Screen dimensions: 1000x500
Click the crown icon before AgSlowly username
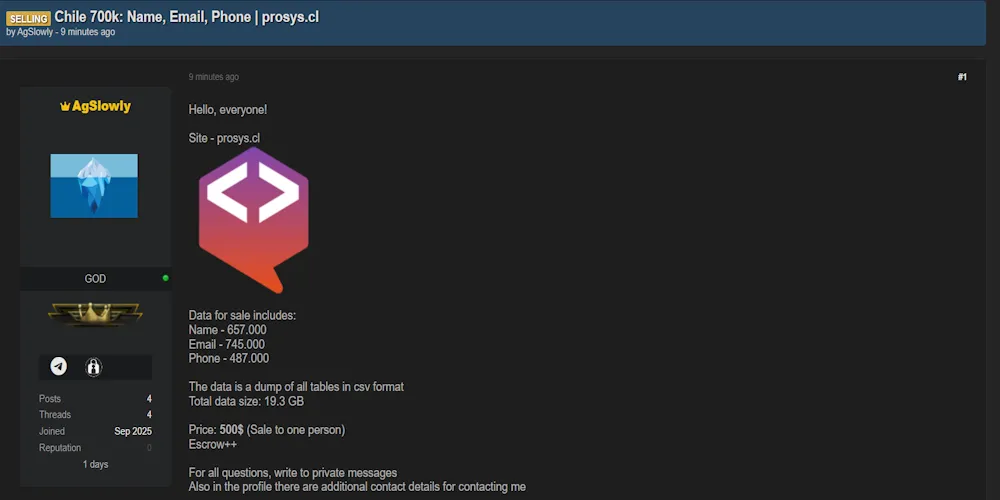(x=64, y=107)
